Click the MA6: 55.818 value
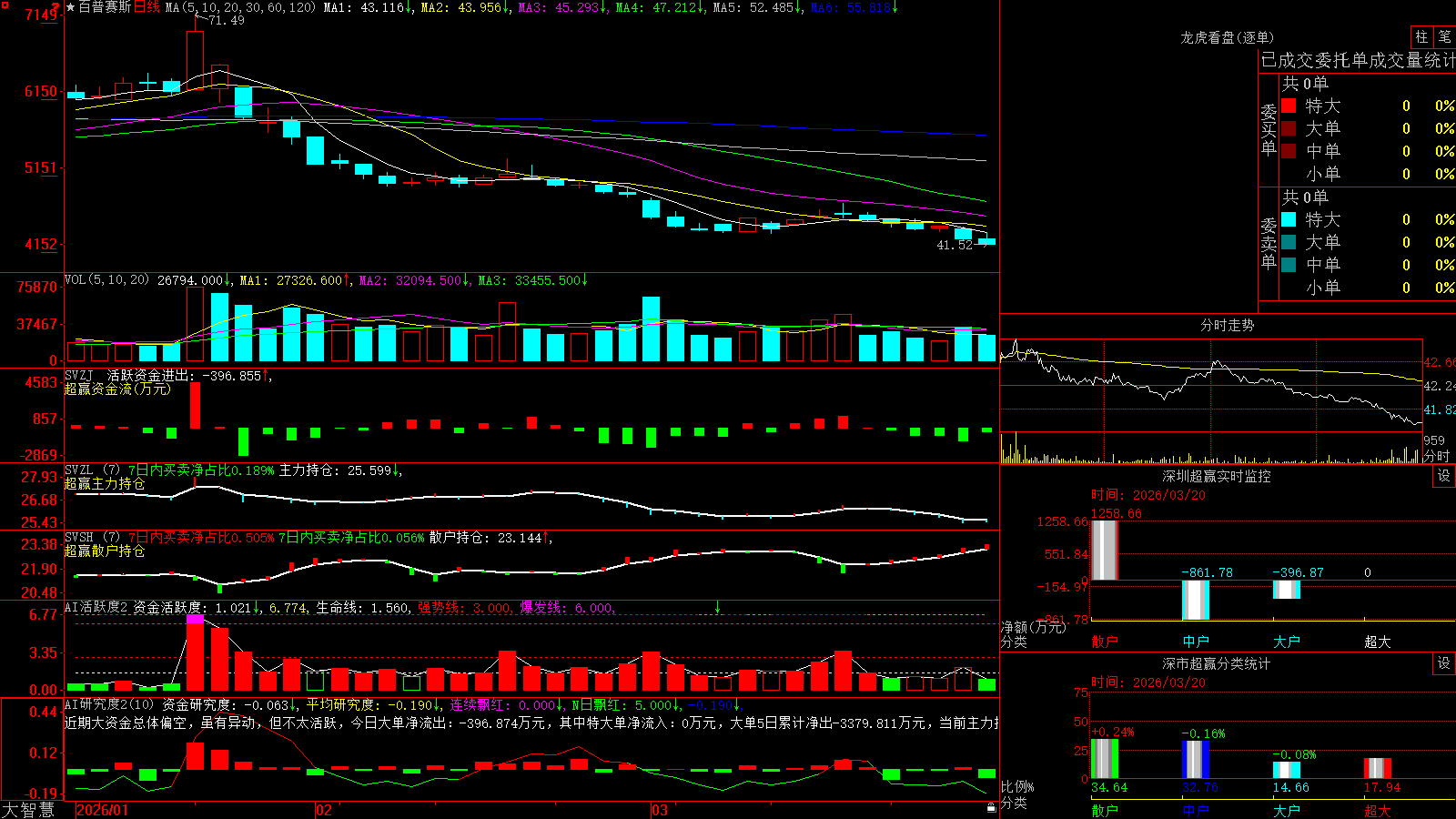 [x=852, y=7]
